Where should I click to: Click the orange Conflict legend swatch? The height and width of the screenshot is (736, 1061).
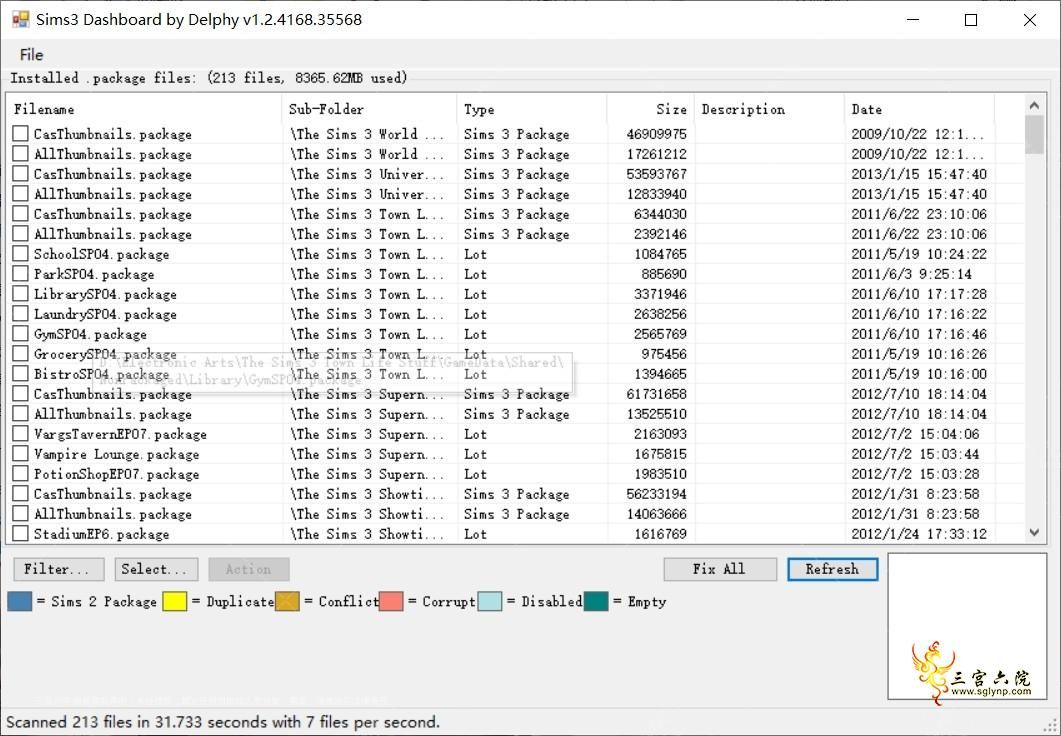coord(287,601)
